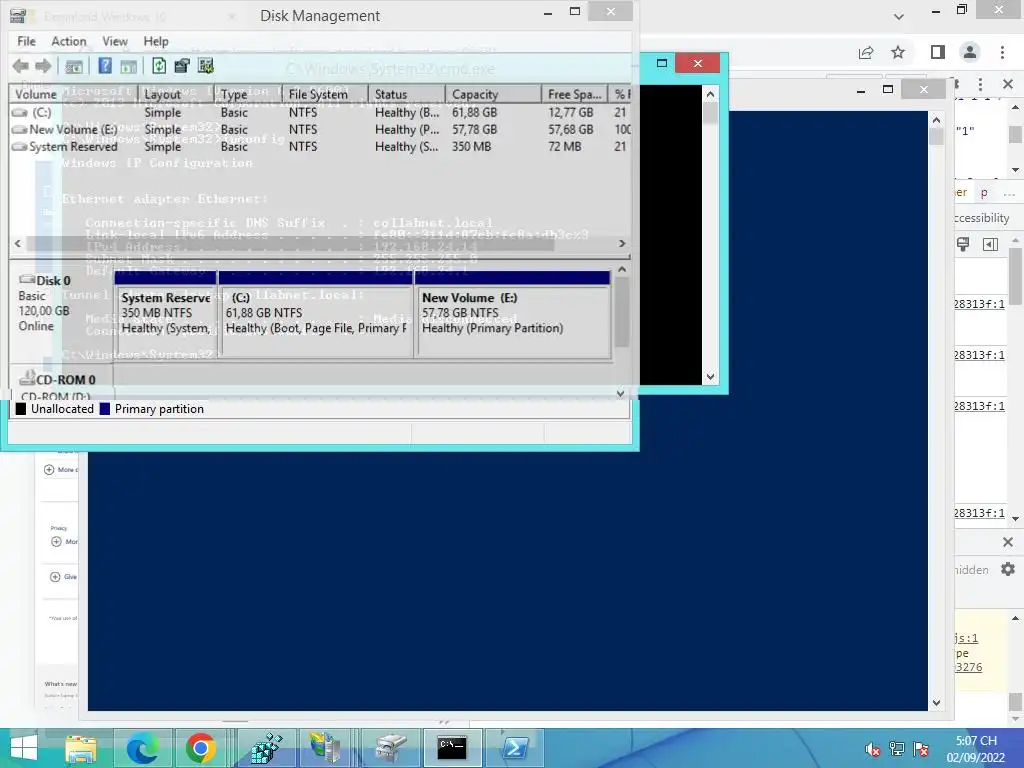Click the Primary partition blue legend swatch
Screen dimensions: 1024x768
pyautogui.click(x=104, y=409)
